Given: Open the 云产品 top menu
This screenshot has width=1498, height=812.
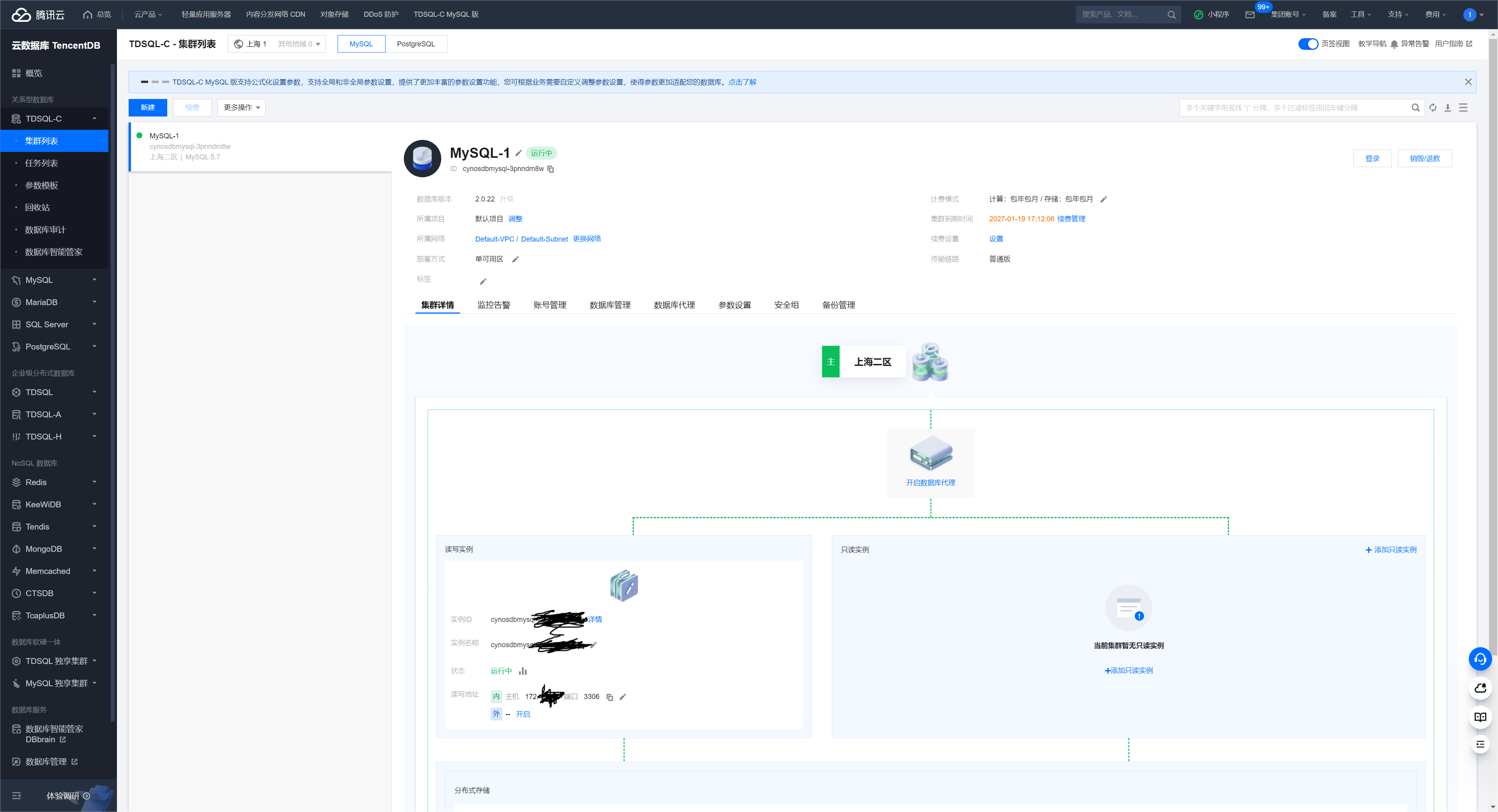Looking at the screenshot, I should pos(148,14).
